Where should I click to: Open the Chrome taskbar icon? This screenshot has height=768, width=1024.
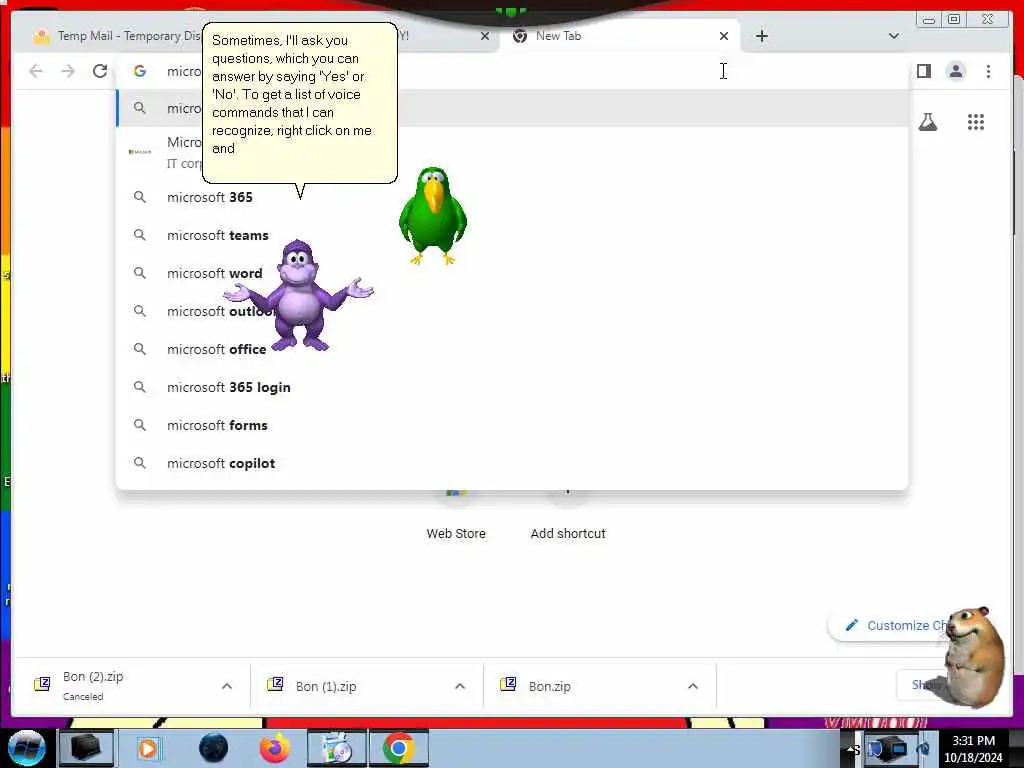[399, 748]
